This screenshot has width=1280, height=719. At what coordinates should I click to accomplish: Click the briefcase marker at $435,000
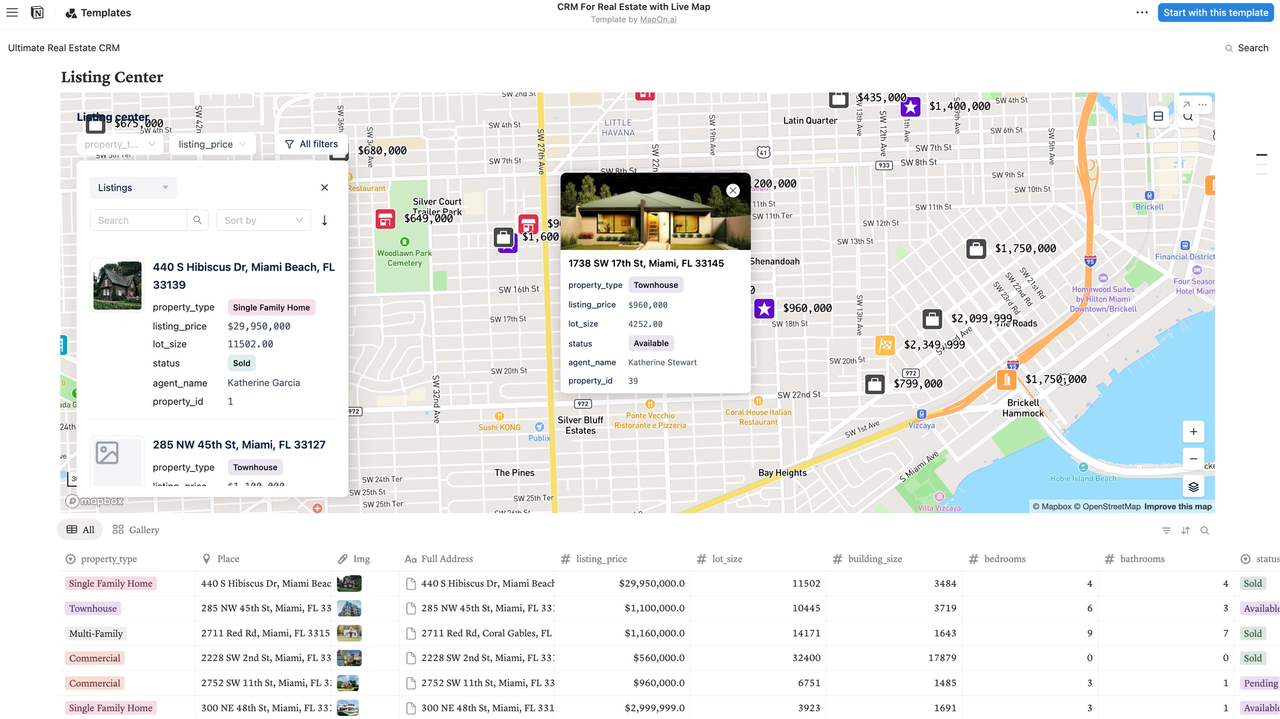click(839, 99)
